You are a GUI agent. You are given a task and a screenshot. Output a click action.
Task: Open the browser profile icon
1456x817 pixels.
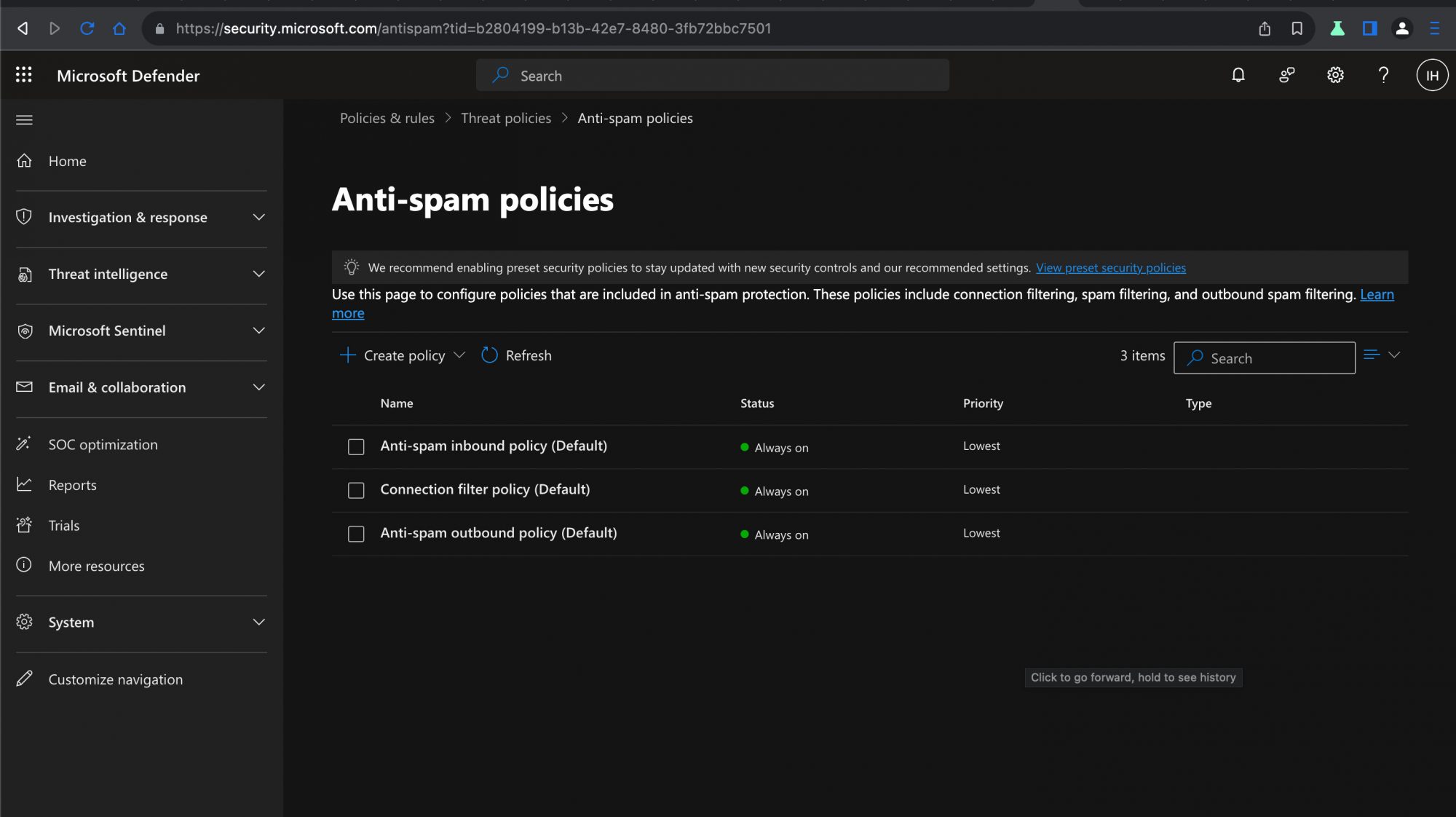pos(1401,28)
